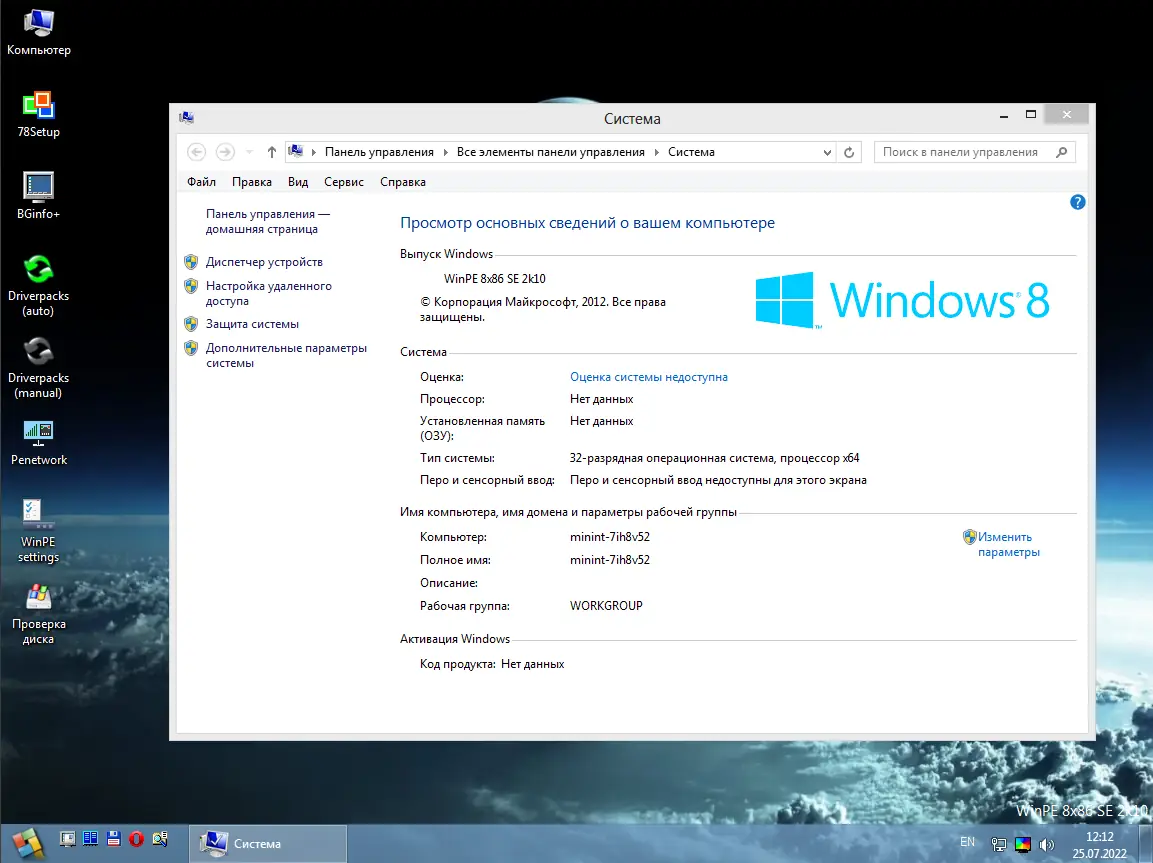Open the Справка menu
This screenshot has height=863, width=1153.
coord(403,182)
